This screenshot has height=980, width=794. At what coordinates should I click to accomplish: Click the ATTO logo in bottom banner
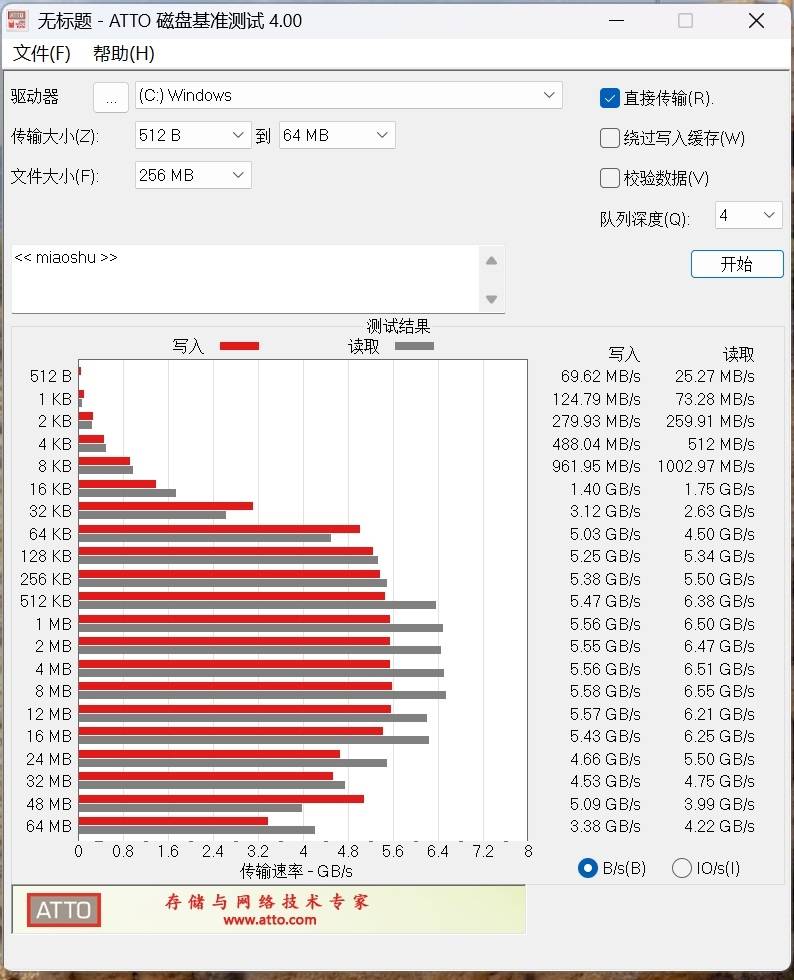tap(63, 910)
